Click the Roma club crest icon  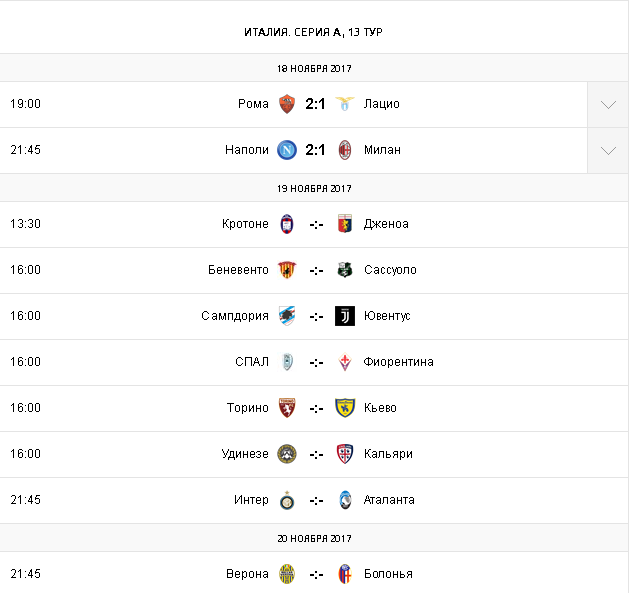click(287, 104)
